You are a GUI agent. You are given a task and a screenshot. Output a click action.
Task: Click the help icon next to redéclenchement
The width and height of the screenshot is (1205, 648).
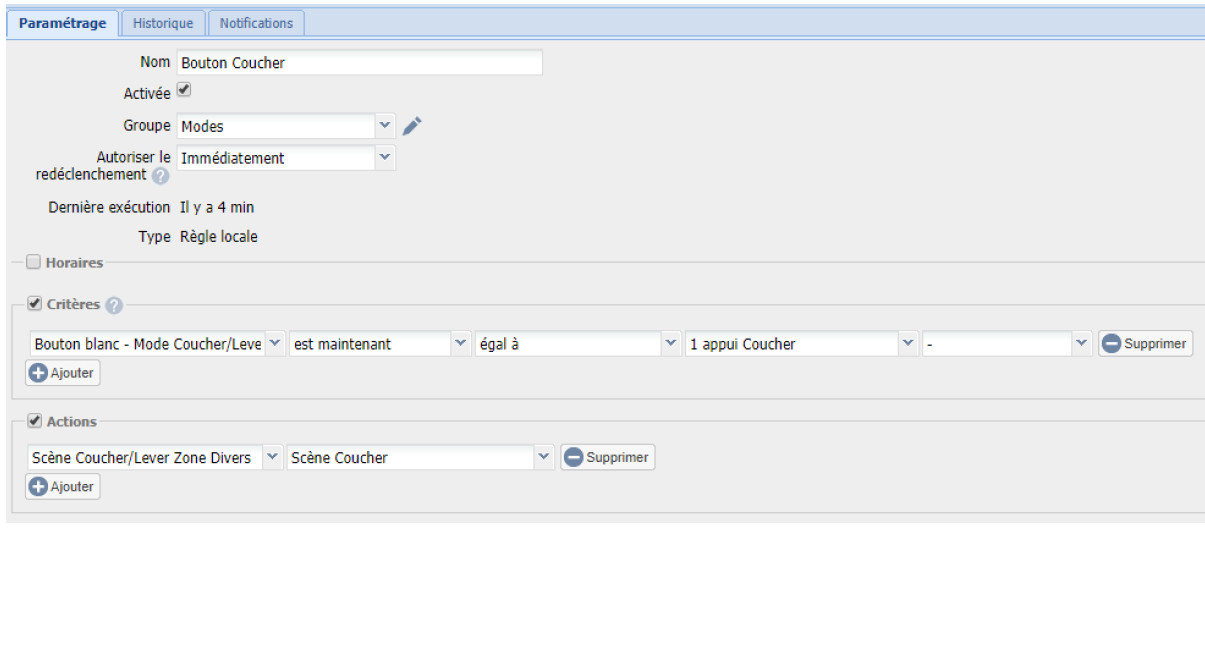[x=161, y=176]
